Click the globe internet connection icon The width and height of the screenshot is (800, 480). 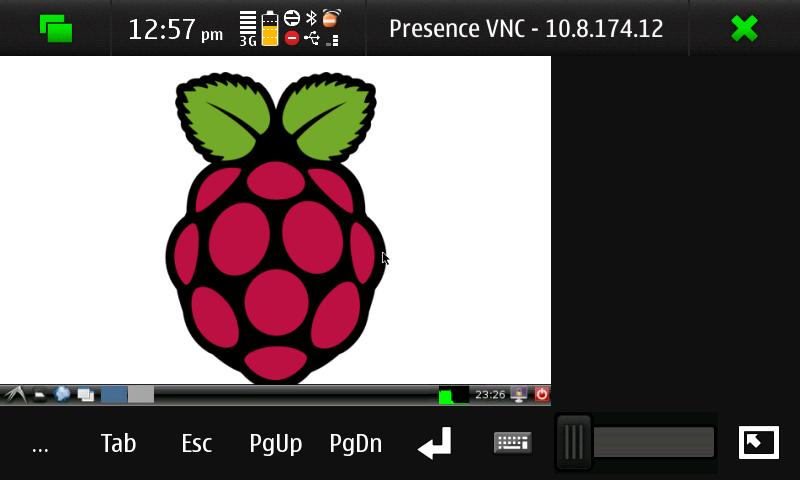tap(292, 18)
